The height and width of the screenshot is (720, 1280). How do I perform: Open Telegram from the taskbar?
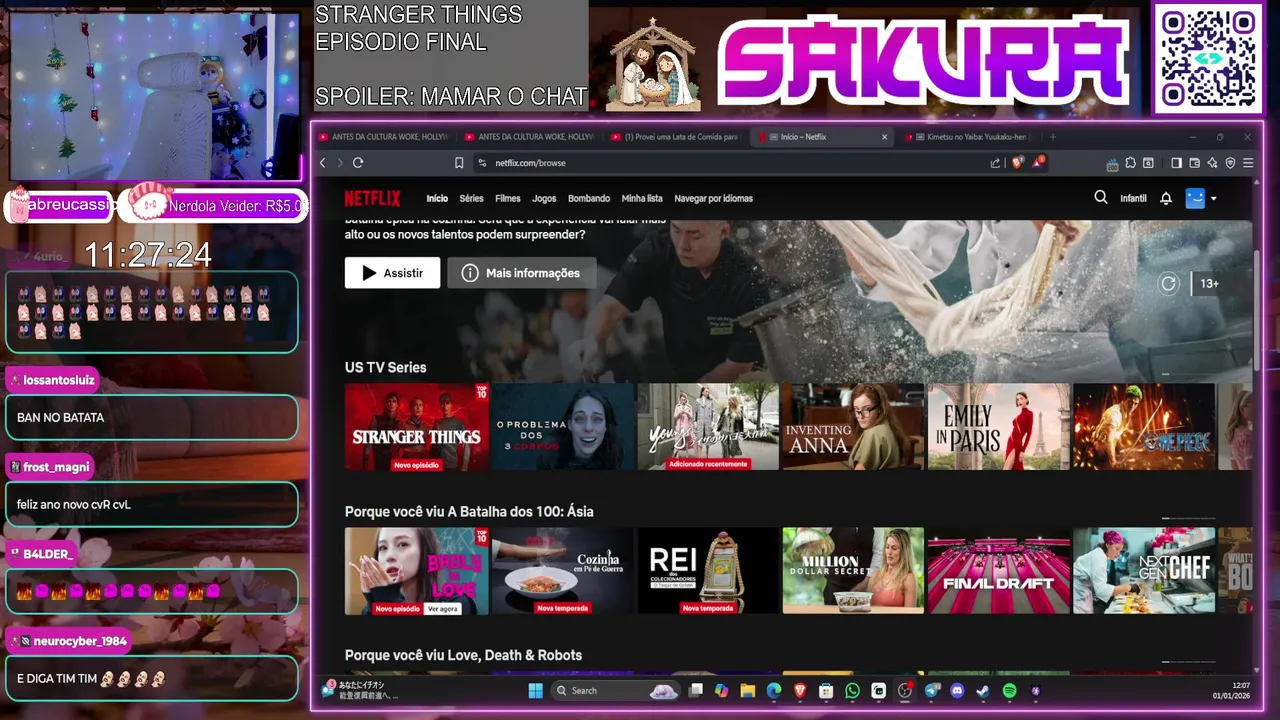tap(932, 690)
